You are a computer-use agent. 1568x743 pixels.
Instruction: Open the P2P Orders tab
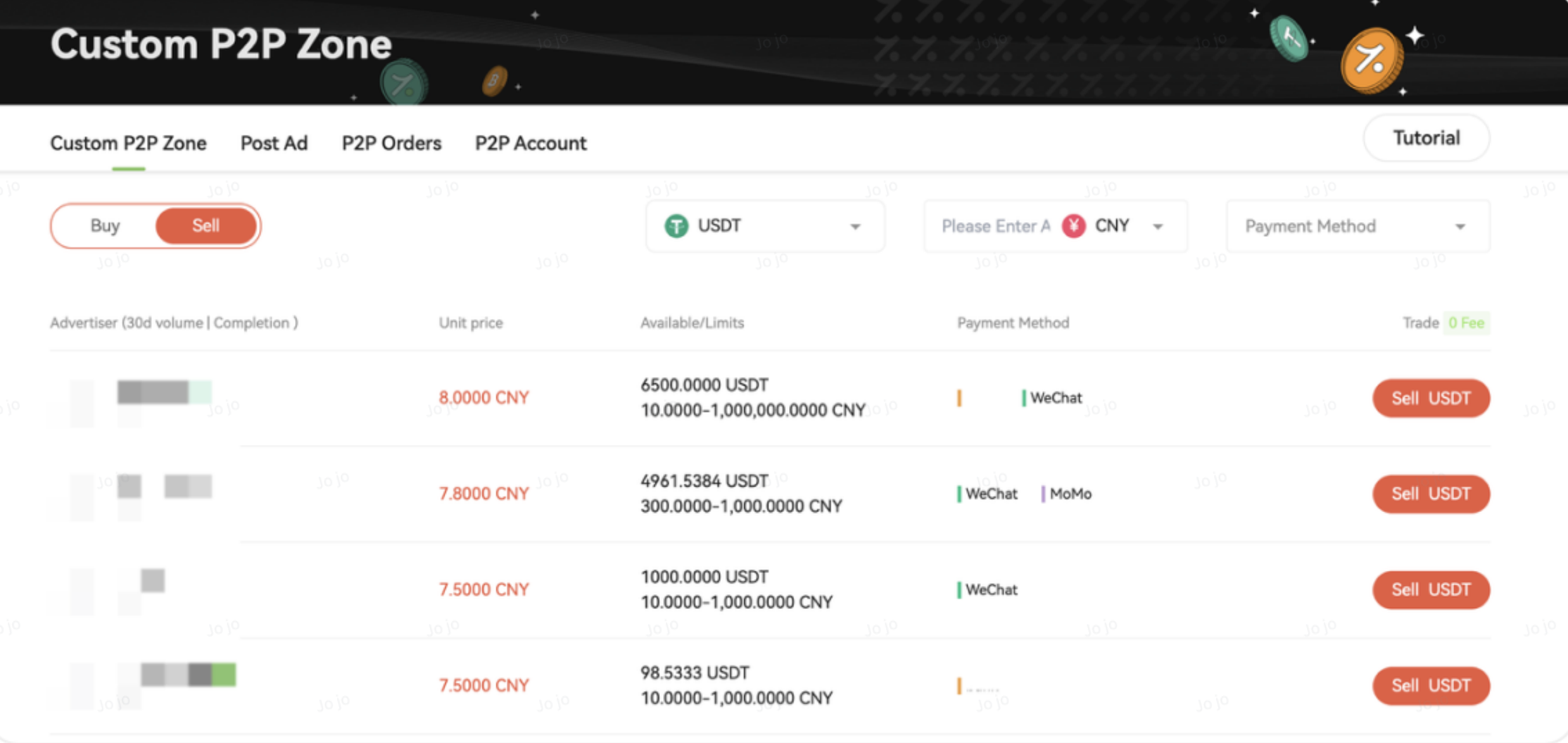point(391,143)
